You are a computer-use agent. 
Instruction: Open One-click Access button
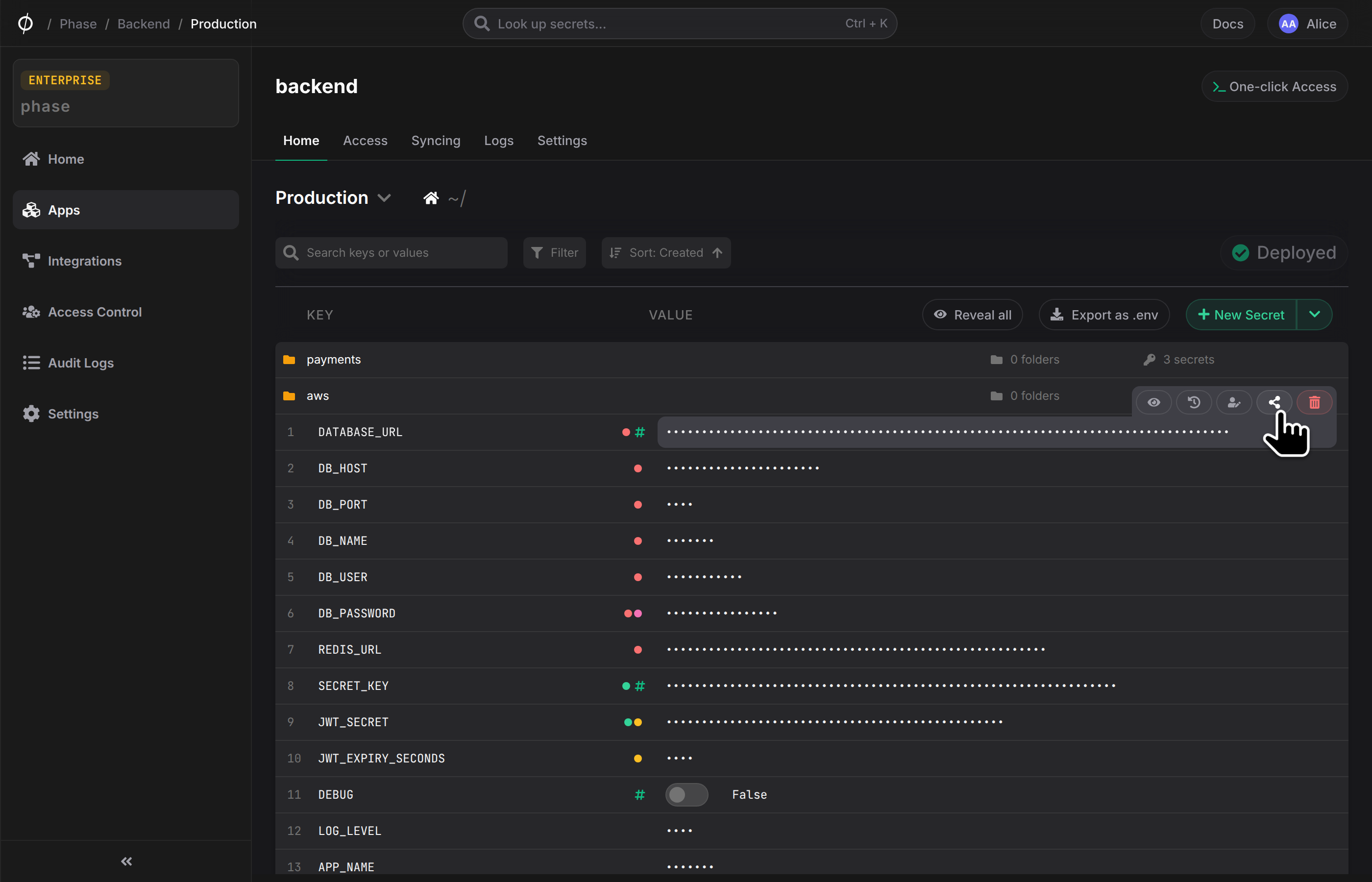1274,86
